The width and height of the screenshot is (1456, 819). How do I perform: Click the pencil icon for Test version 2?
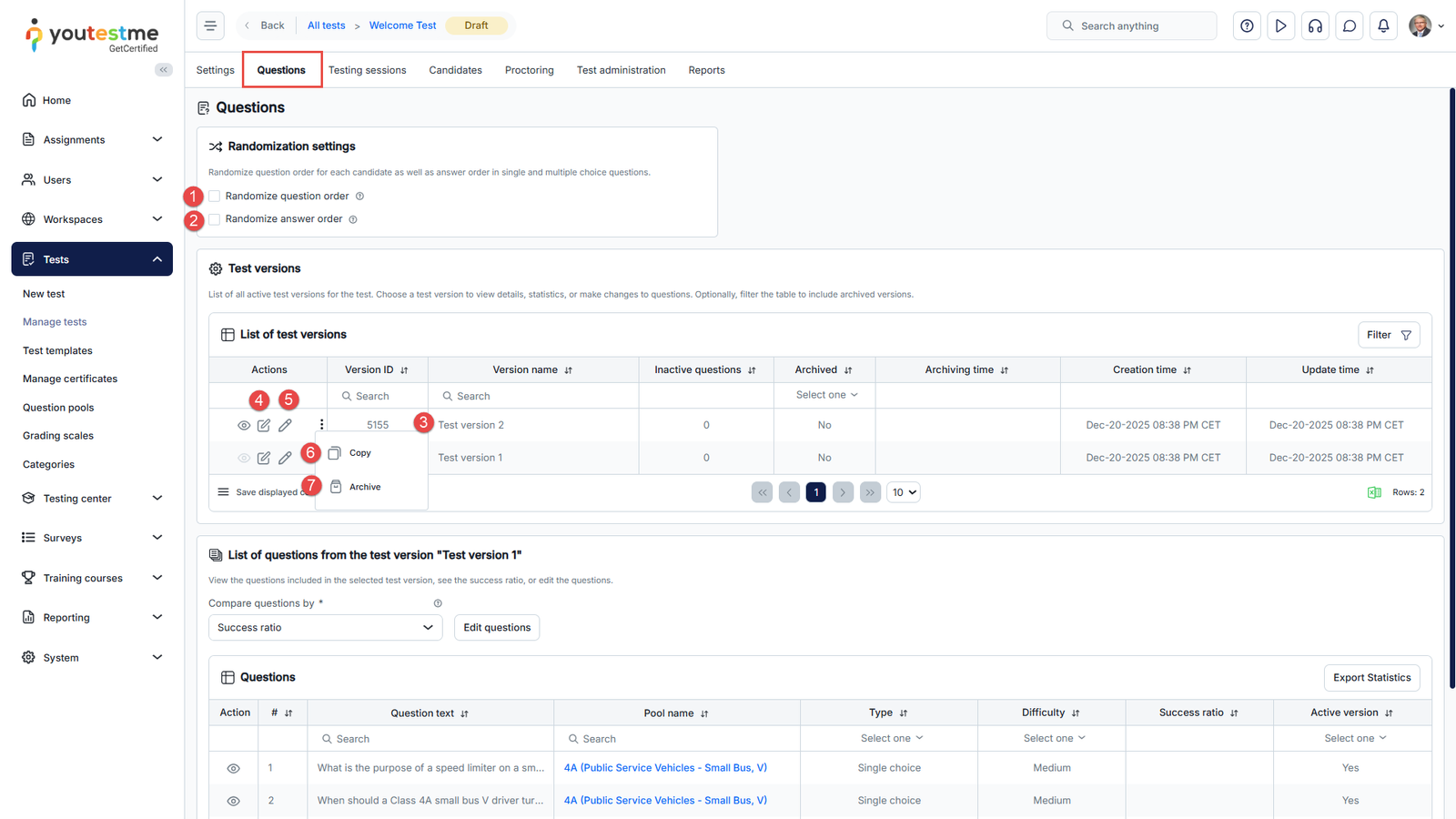click(285, 425)
